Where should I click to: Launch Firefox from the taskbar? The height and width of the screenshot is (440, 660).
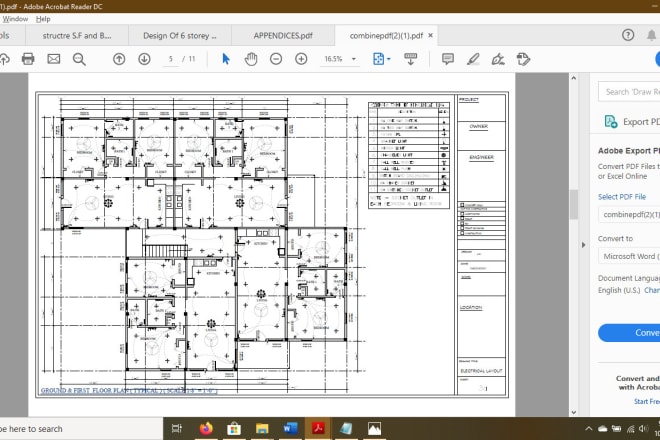click(206, 429)
